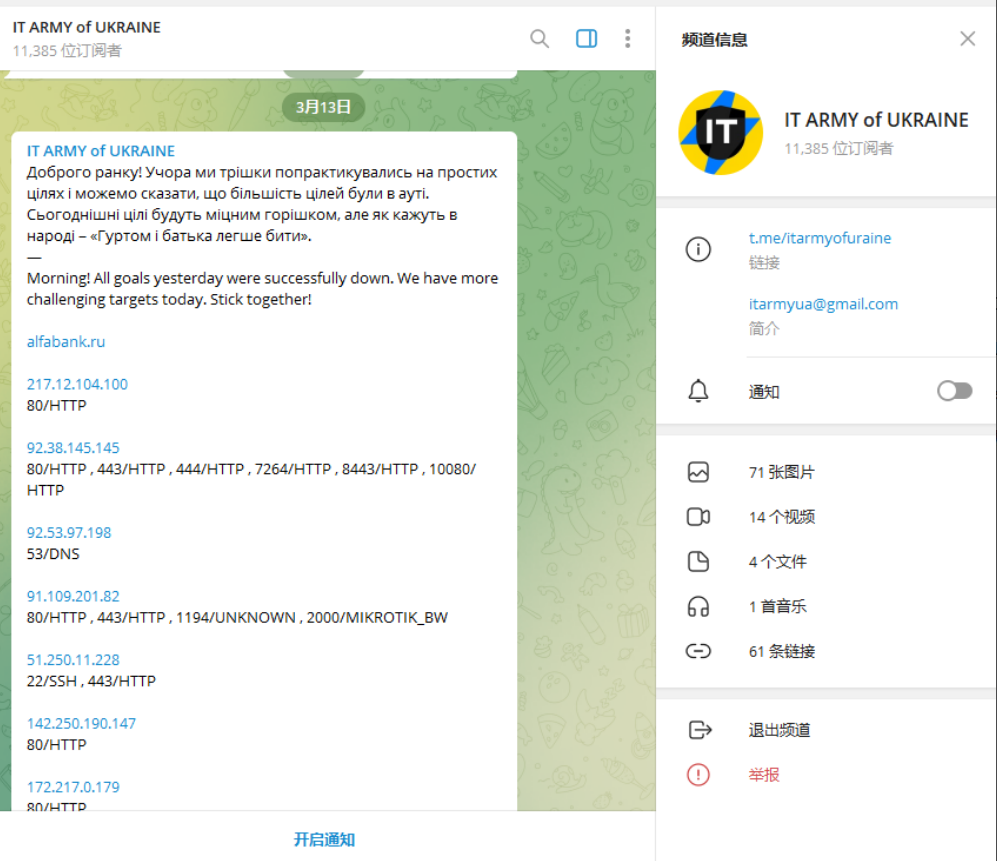997x861 pixels.
Task: Report the channel via red 举报
Action: [764, 775]
